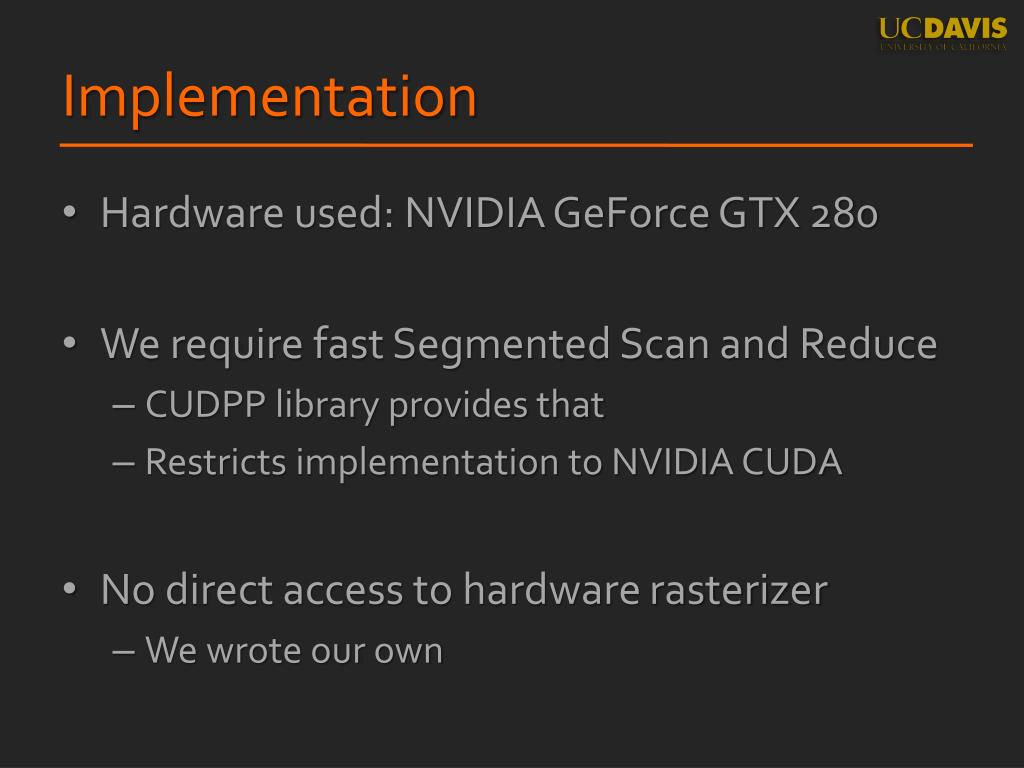Select the hardware rasterizer text
Viewport: 1024px width, 768px height.
pyautogui.click(x=645, y=589)
